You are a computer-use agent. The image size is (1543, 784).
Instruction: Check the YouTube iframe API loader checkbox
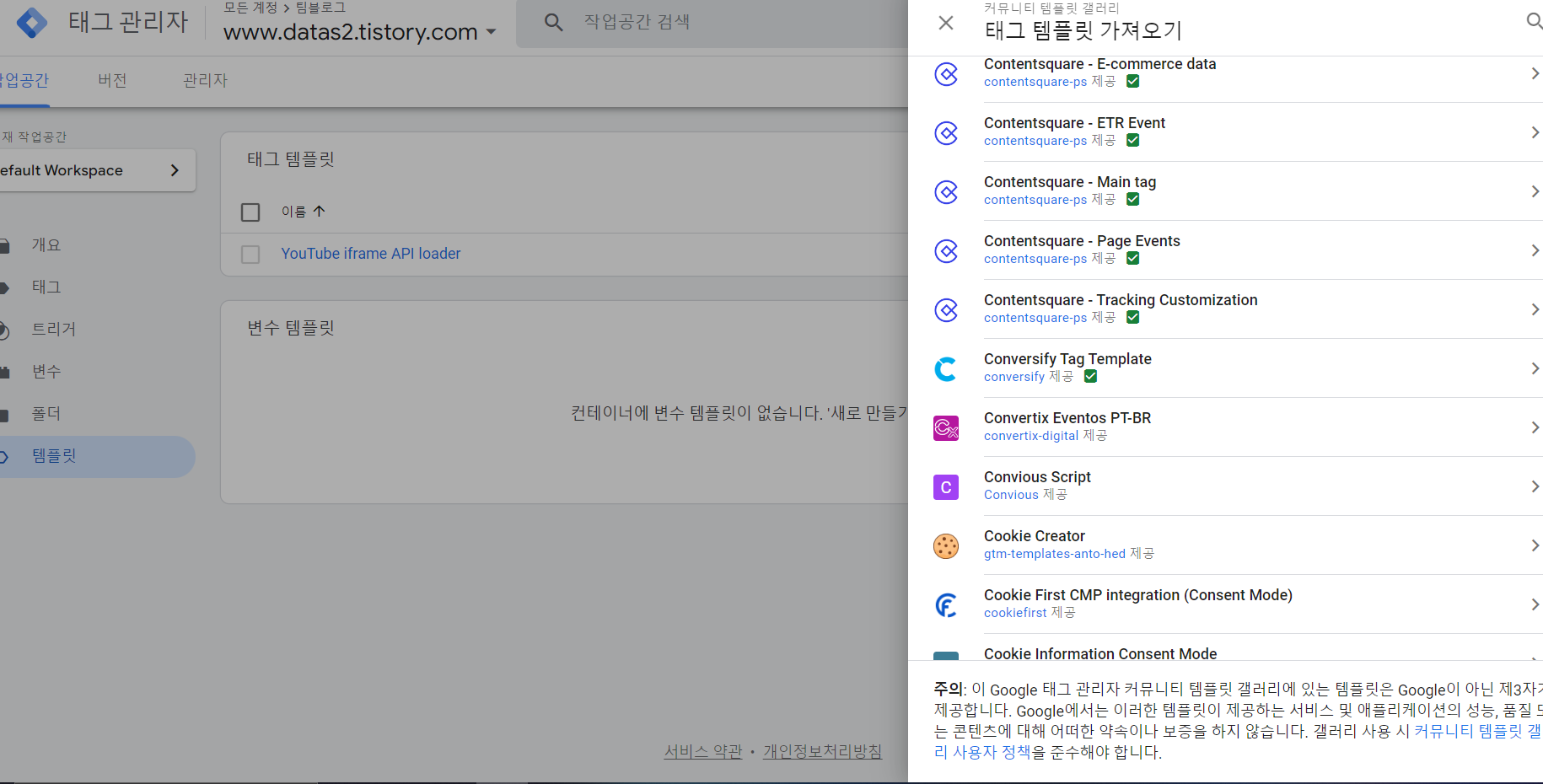[250, 255]
